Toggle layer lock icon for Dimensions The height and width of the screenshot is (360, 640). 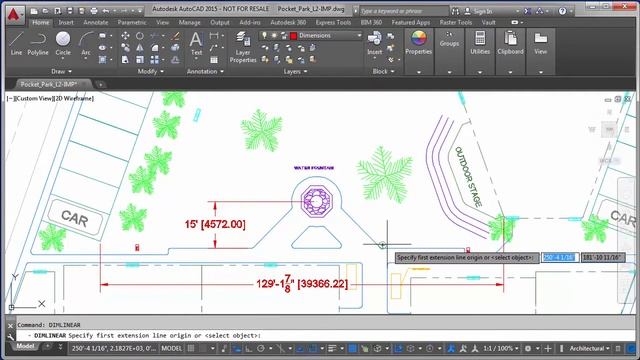coord(284,36)
